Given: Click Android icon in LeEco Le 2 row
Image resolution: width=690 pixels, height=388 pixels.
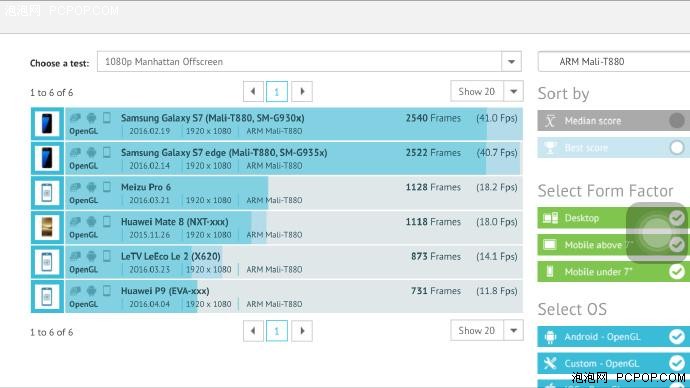Looking at the screenshot, I should [91, 256].
